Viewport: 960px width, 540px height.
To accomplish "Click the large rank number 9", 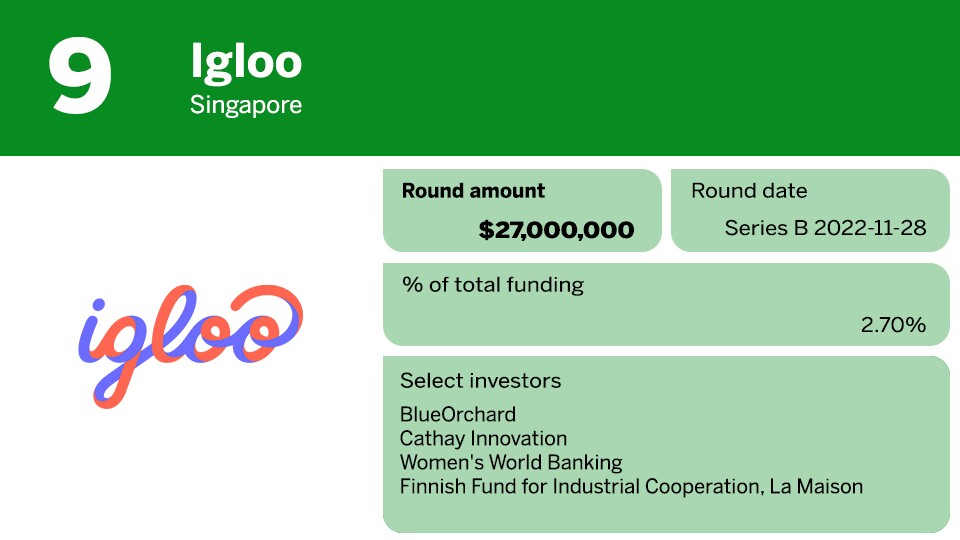I will 80,76.
